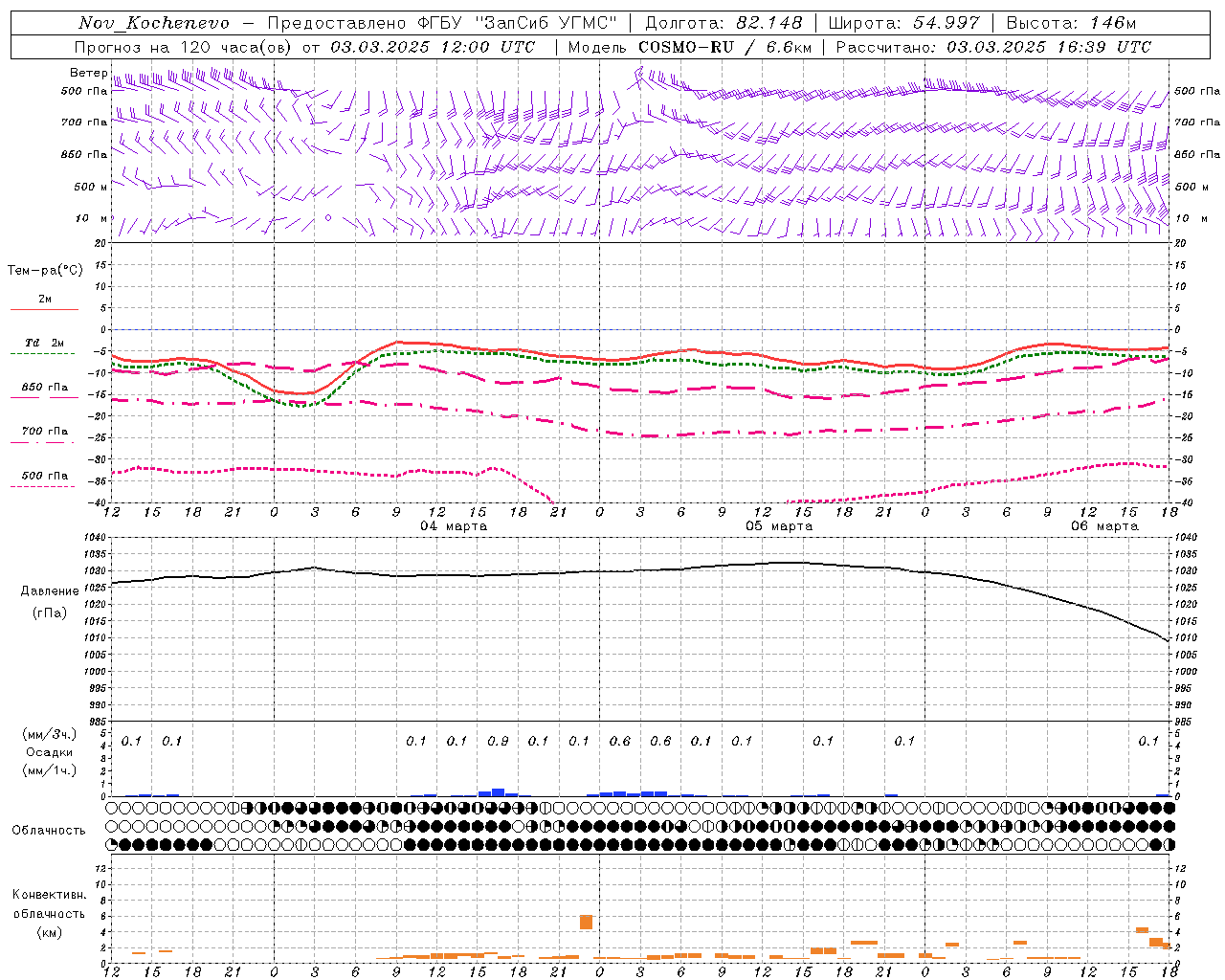This screenshot has height=980, width=1225.
Task: Click the 05 марта date label
Action: 779,526
